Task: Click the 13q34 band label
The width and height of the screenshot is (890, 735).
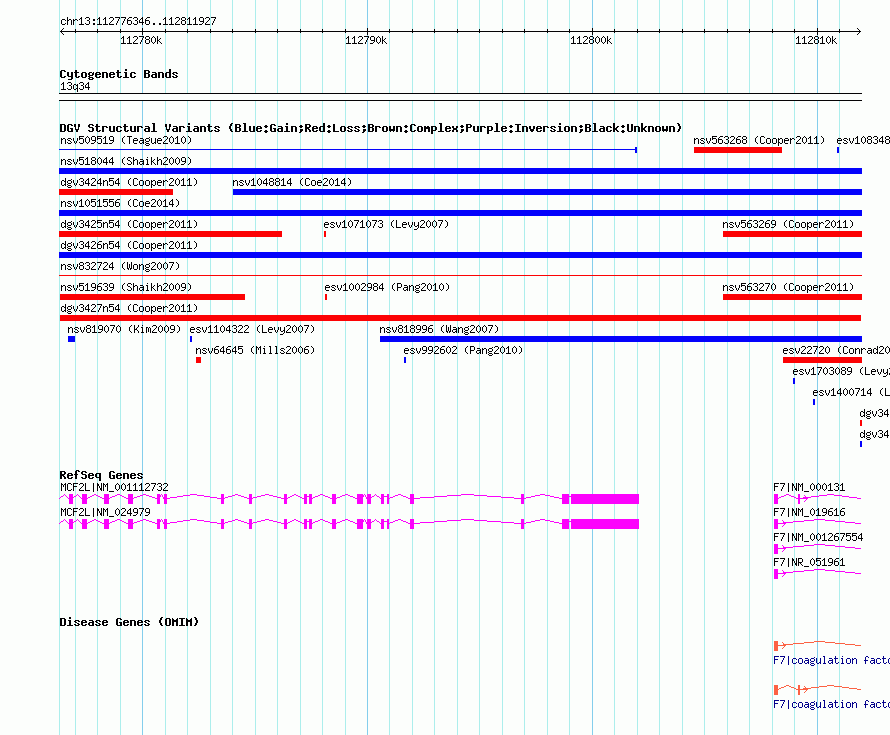Action: [75, 86]
